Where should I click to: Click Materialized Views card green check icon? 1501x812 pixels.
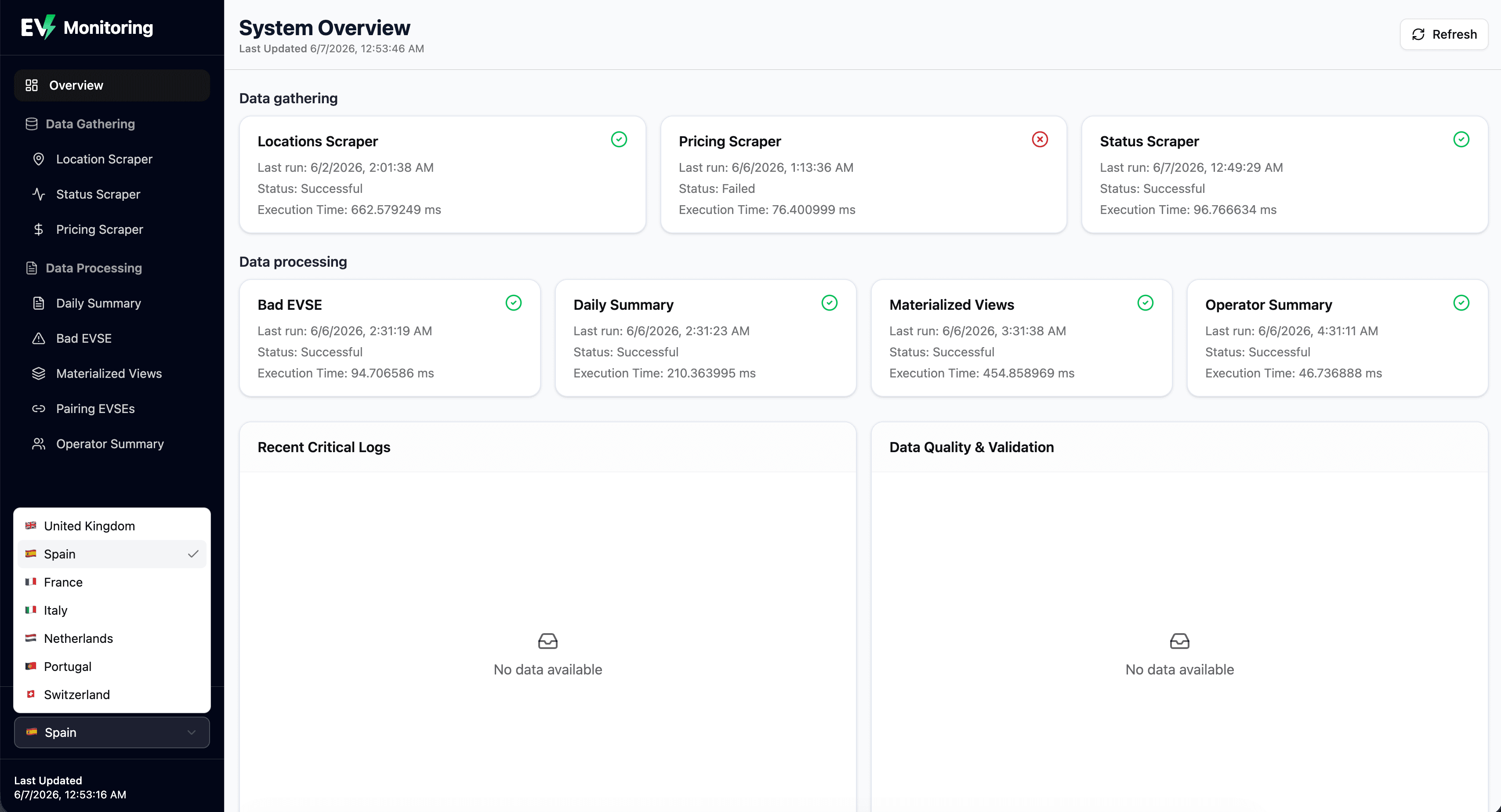[x=1146, y=303]
